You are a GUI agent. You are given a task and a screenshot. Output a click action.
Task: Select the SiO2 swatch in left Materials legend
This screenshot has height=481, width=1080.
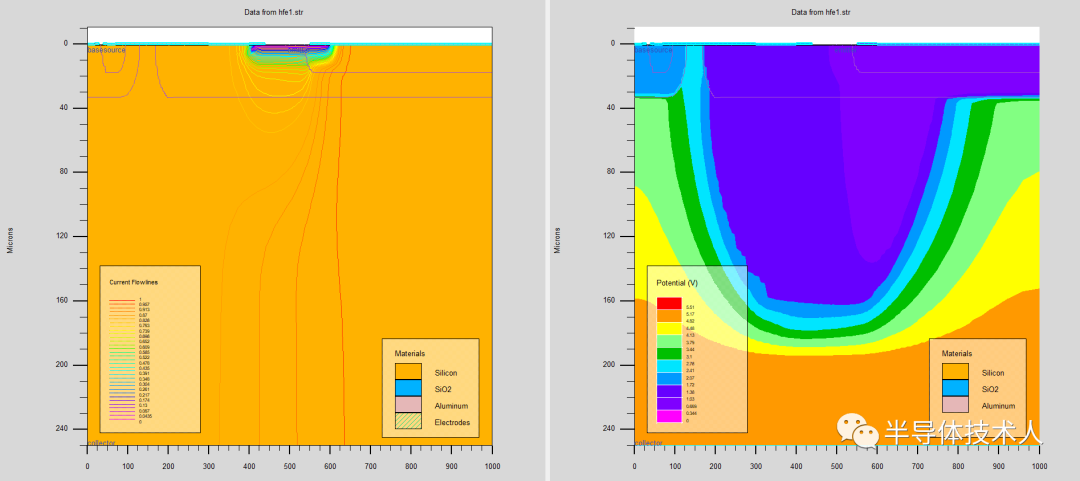[x=408, y=389]
